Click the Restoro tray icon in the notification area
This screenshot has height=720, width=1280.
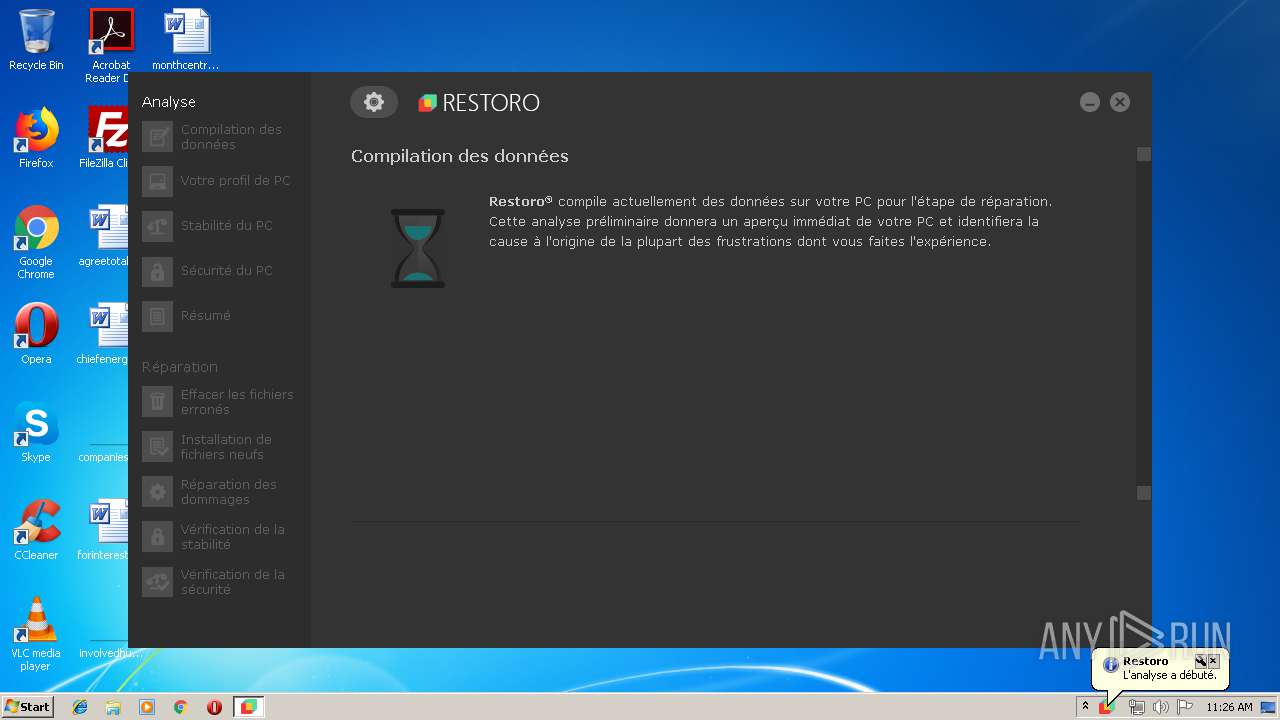(x=1106, y=707)
